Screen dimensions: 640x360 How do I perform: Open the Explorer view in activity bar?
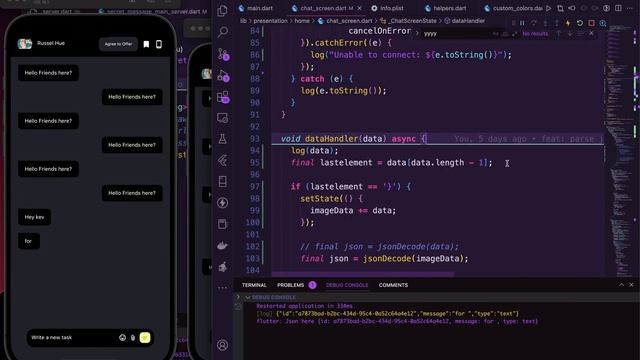coord(222,11)
